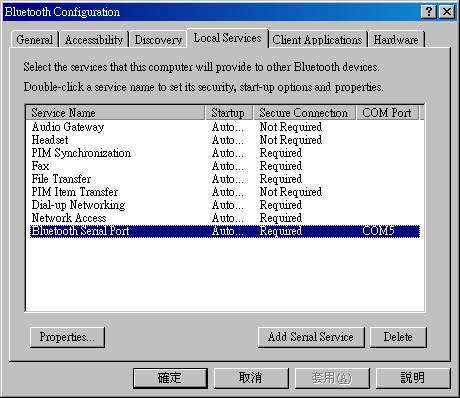This screenshot has height=398, width=460.
Task: Click Auto... startup in Bluetooth Serial Port row
Action: (x=228, y=231)
